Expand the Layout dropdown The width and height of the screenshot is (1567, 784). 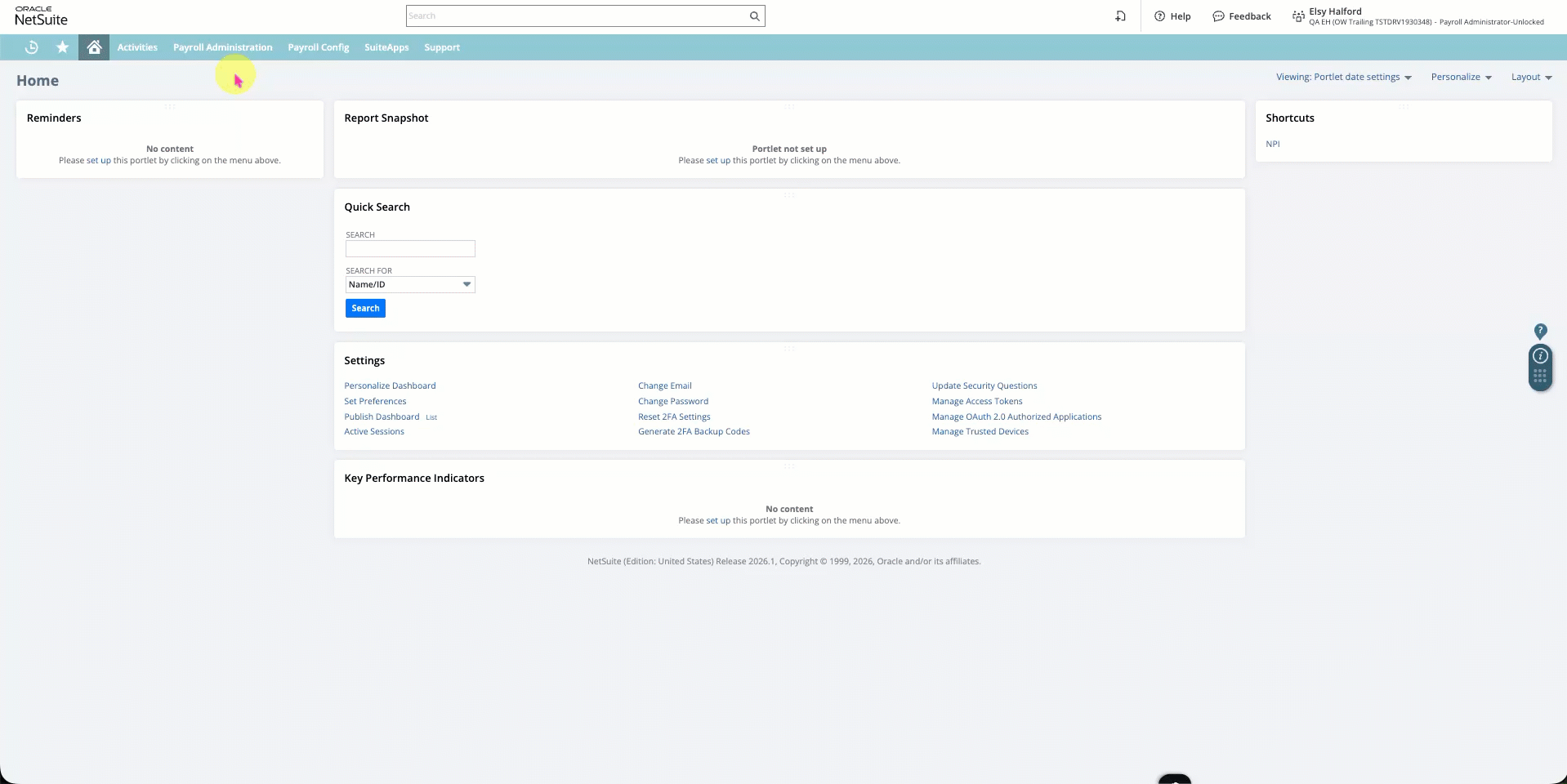point(1532,77)
